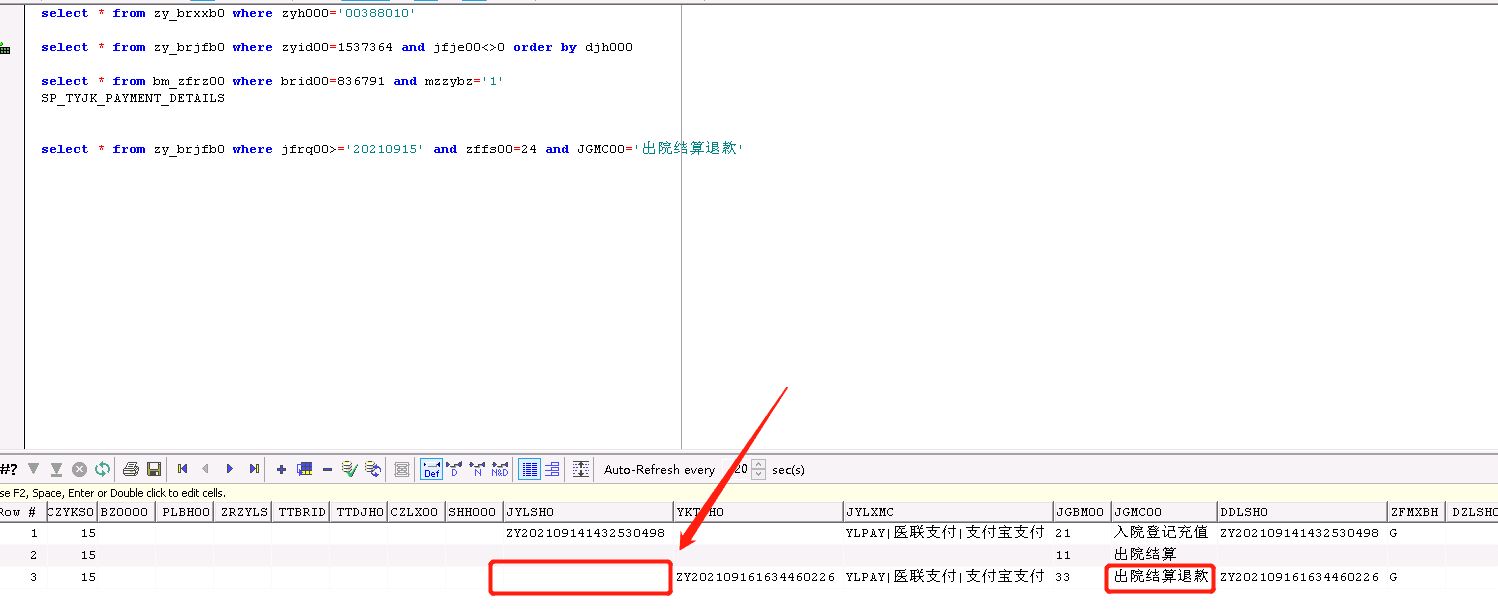Image resolution: width=1498 pixels, height=613 pixels.
Task: Delete row with minus icon
Action: coord(327,469)
